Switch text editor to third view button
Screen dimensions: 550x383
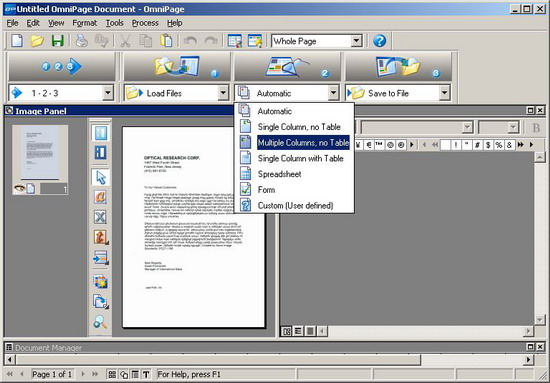310,331
